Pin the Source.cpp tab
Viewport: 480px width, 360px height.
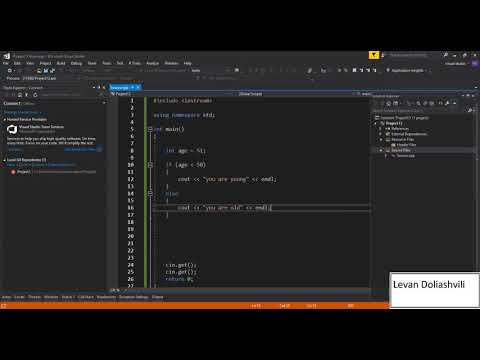[x=133, y=88]
